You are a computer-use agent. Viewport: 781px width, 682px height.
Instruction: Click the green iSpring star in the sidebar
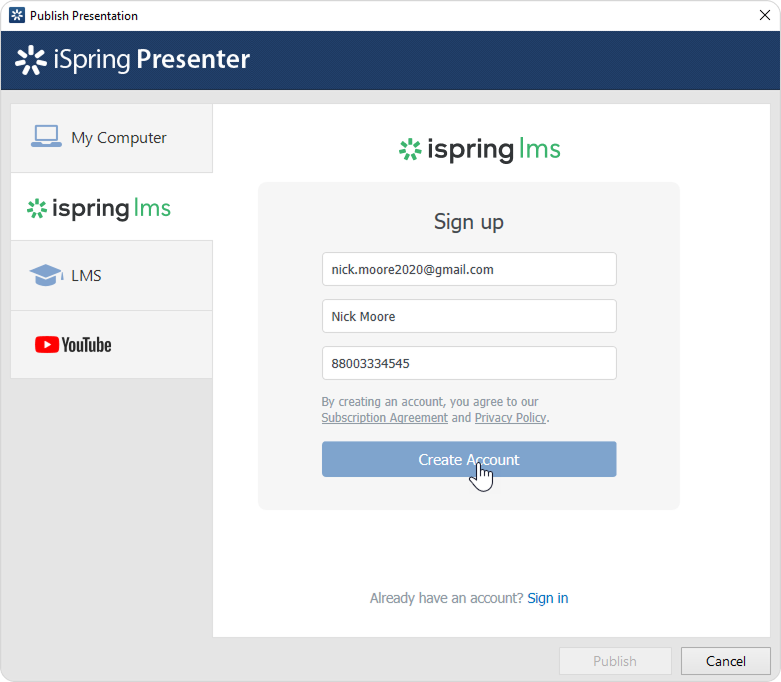pyautogui.click(x=37, y=208)
